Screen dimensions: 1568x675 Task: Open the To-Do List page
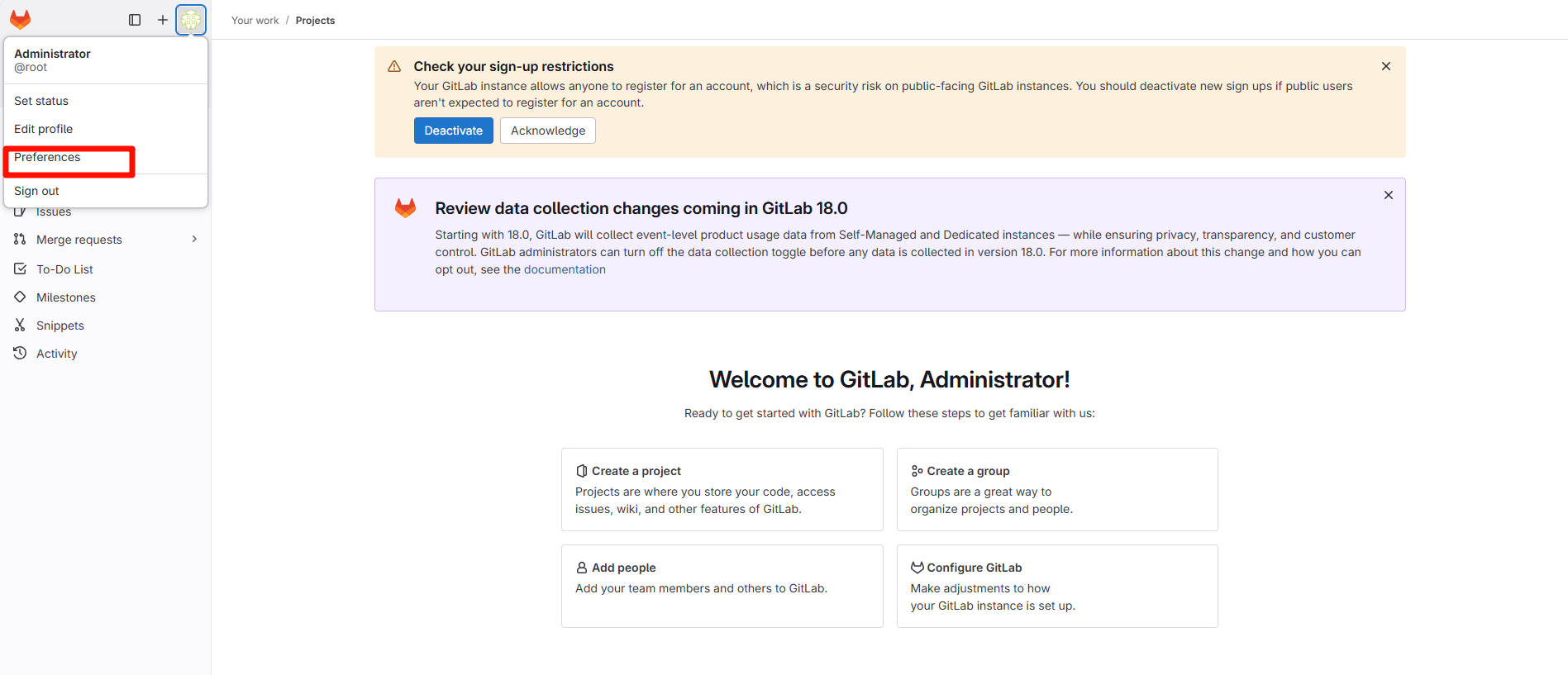tap(106, 269)
